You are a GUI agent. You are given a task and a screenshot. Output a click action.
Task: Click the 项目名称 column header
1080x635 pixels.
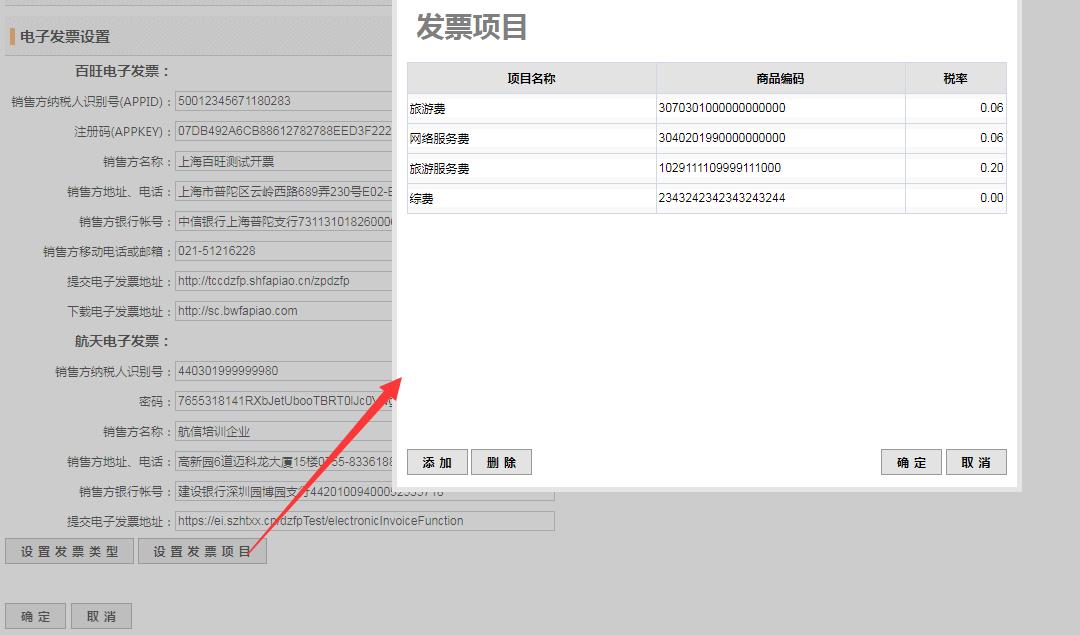click(531, 78)
